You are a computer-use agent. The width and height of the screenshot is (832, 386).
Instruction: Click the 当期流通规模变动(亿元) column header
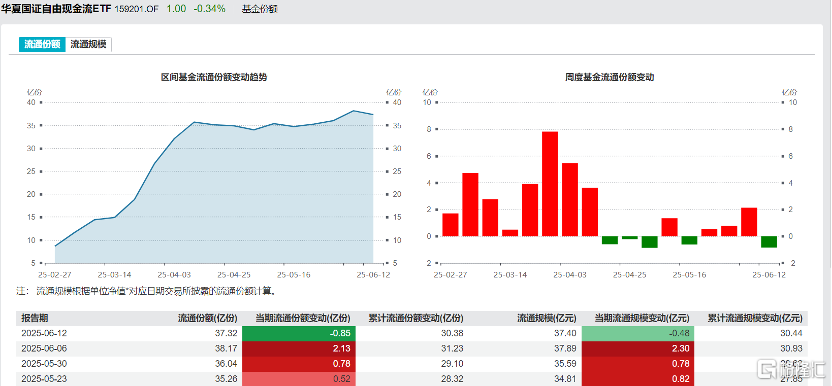[642, 318]
